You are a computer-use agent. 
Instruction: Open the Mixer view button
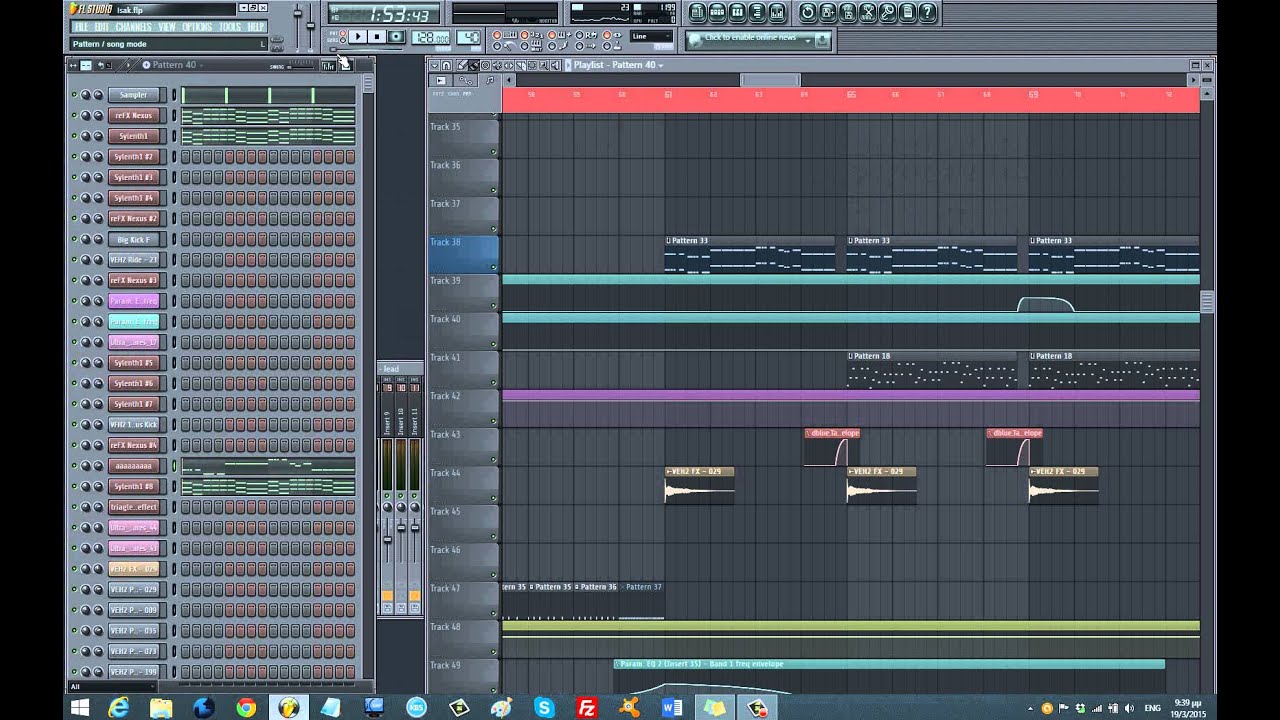[x=777, y=13]
